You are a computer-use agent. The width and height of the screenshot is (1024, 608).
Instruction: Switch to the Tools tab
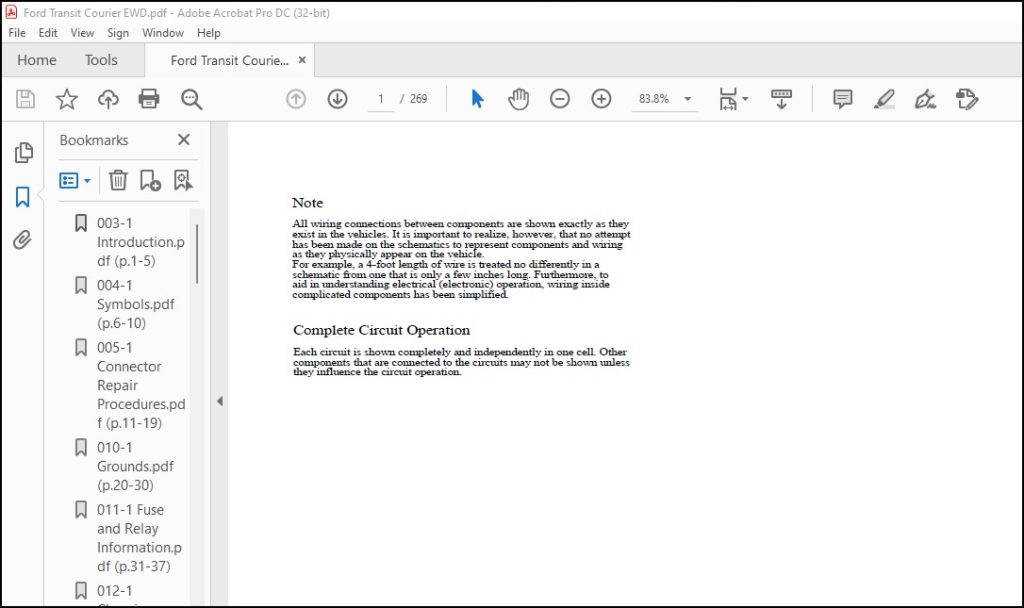click(x=101, y=60)
